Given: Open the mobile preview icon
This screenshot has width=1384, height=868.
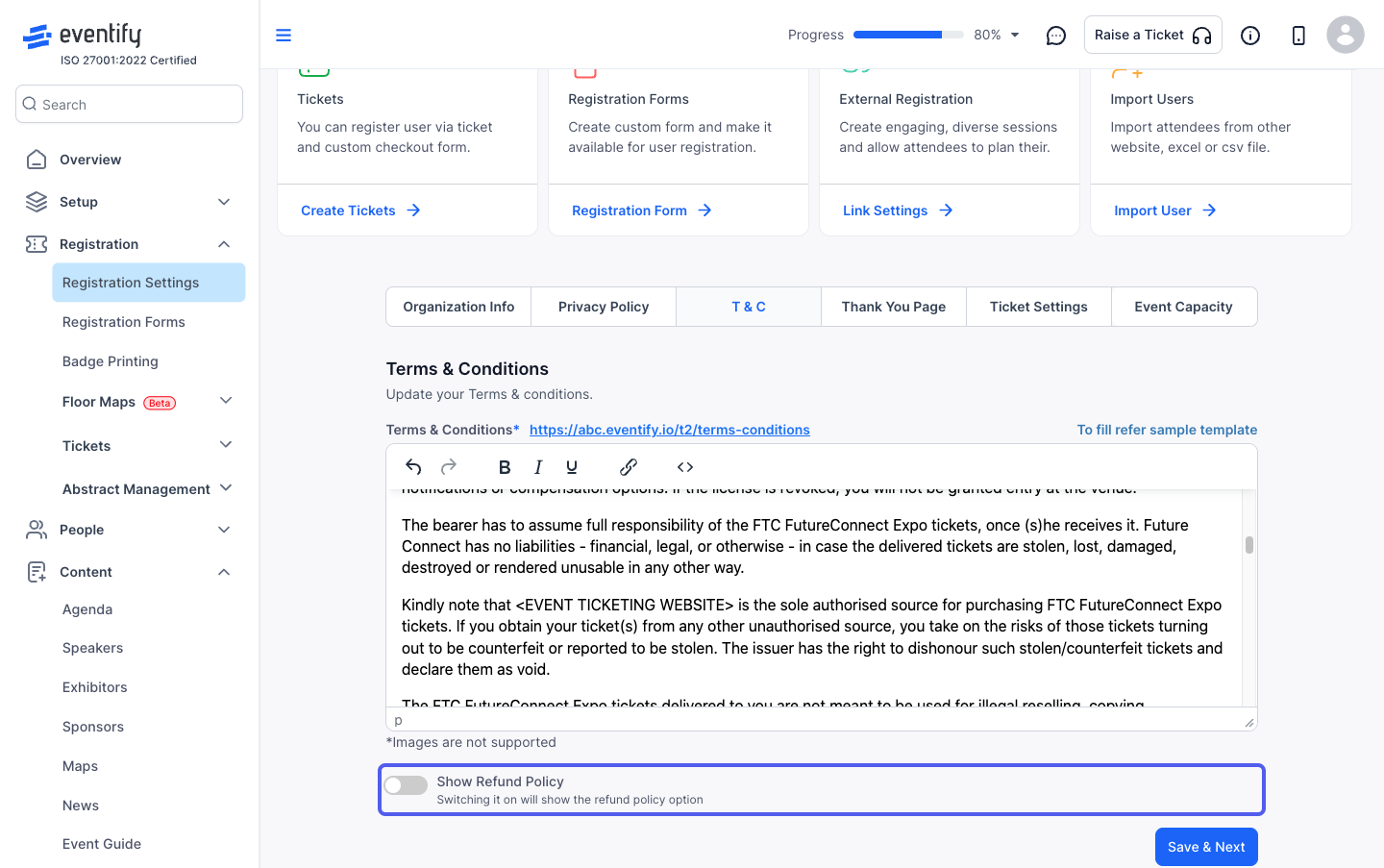Looking at the screenshot, I should 1298,36.
